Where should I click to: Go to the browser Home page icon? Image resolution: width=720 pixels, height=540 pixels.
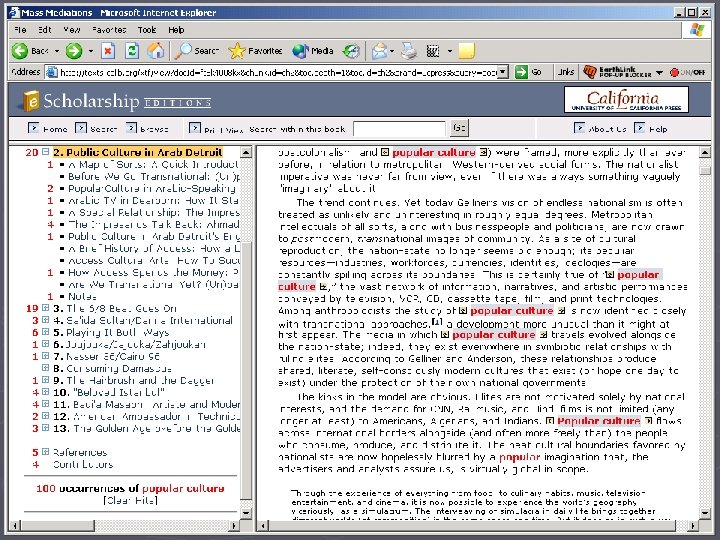[155, 50]
